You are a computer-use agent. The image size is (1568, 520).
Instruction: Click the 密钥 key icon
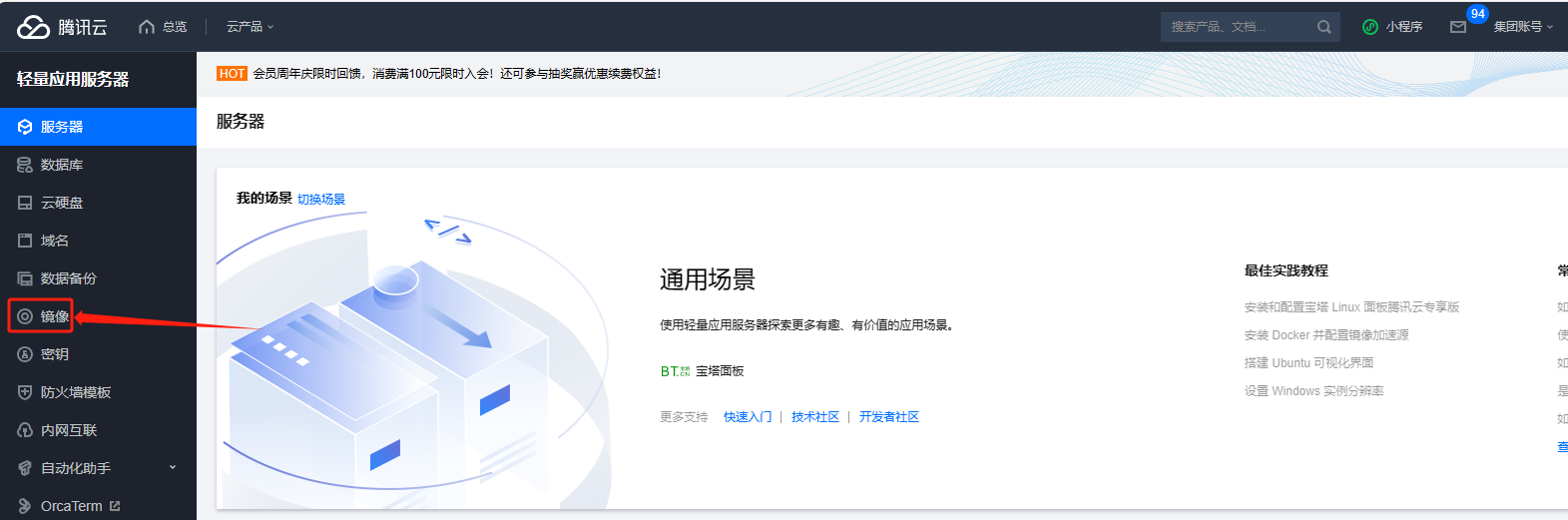pyautogui.click(x=25, y=354)
